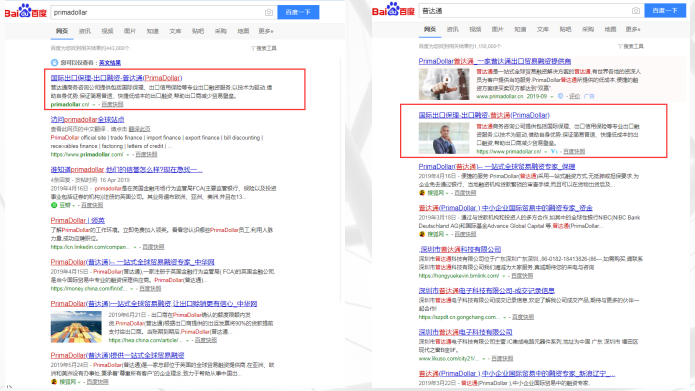Open 搜索工具 filter in the left primadollar page
This screenshot has width=695, height=391.
[x=264, y=48]
